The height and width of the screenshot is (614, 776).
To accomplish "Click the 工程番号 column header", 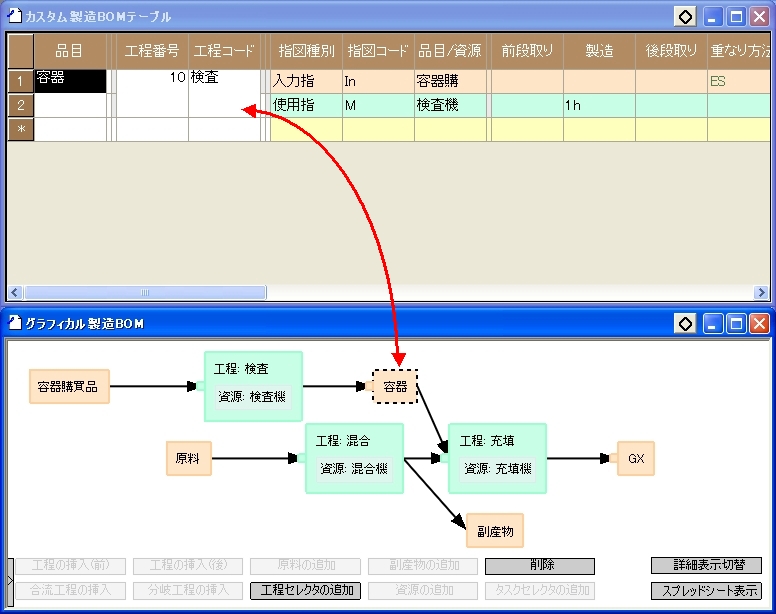I will pos(152,51).
